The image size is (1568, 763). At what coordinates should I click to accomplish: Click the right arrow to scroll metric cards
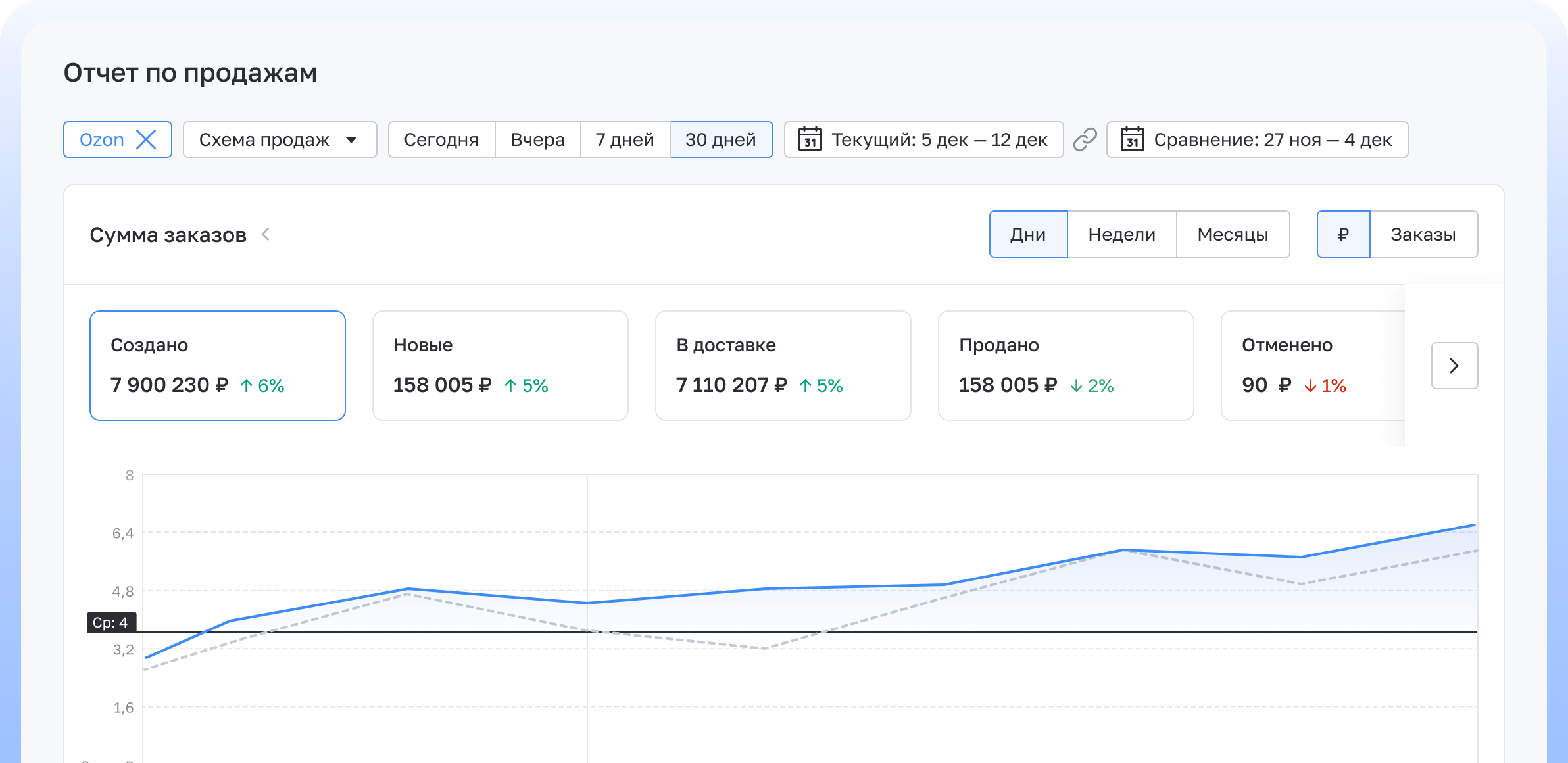[1454, 366]
